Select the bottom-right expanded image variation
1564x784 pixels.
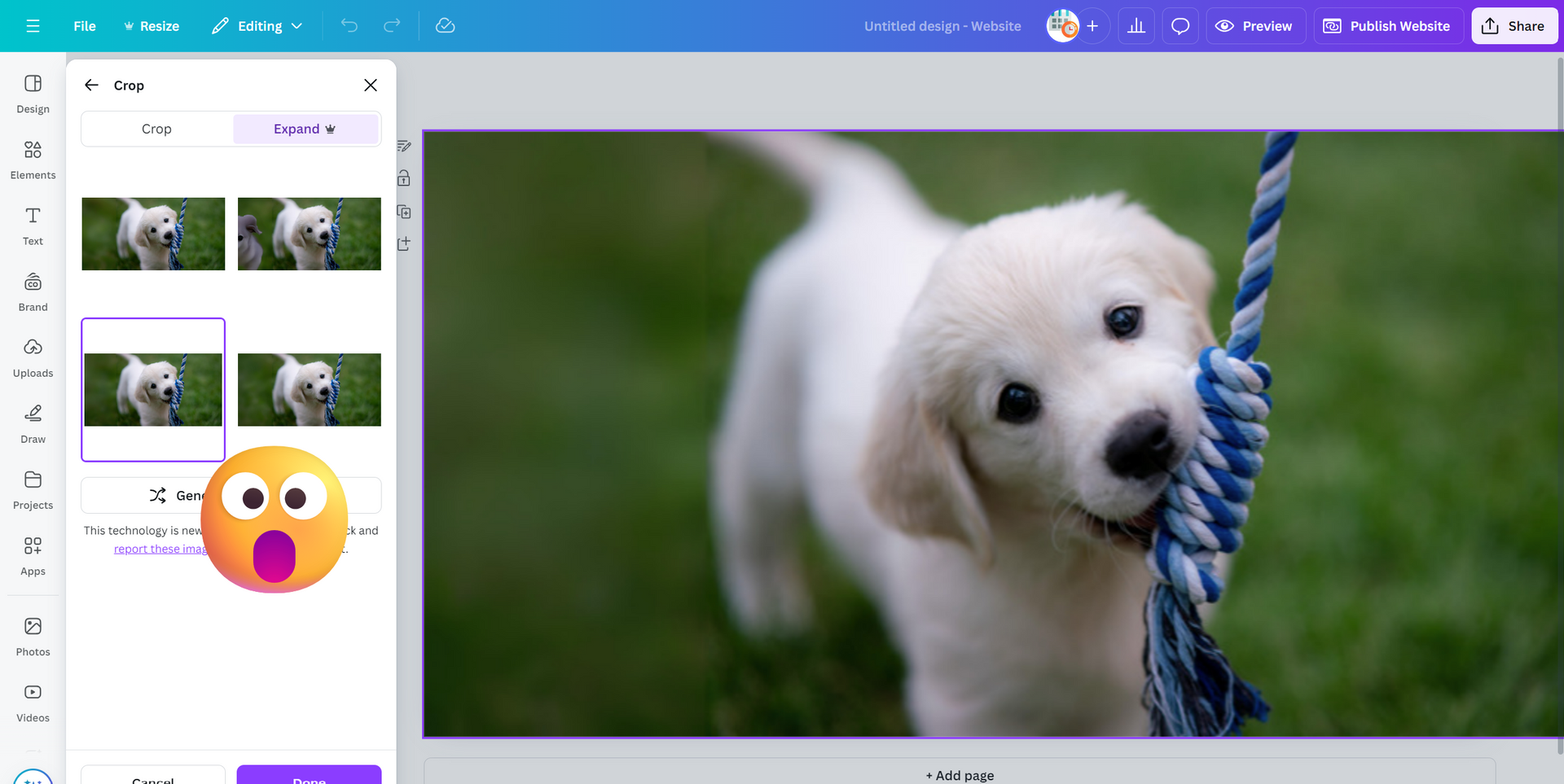pos(309,389)
